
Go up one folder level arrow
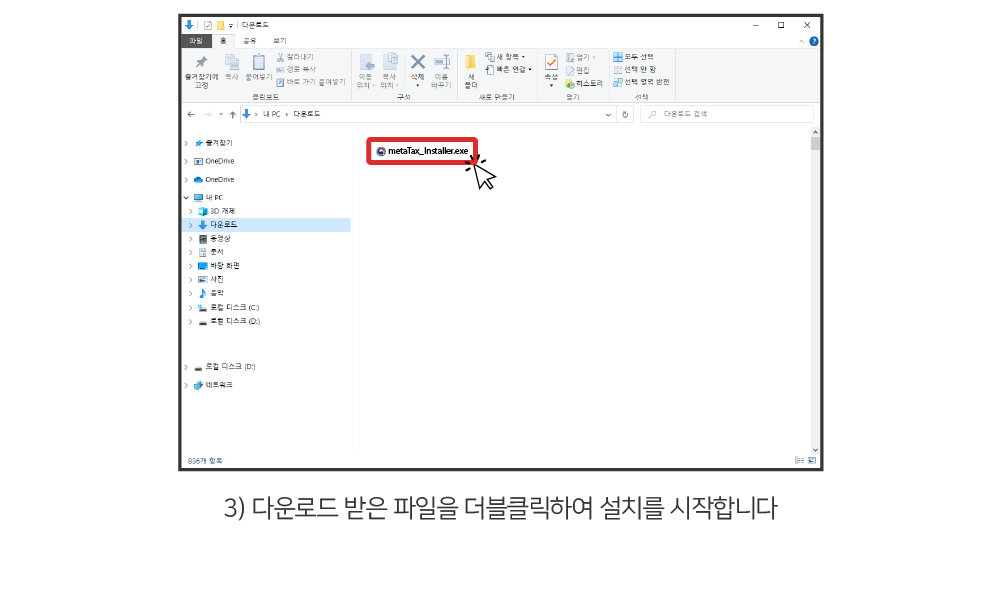[232, 115]
